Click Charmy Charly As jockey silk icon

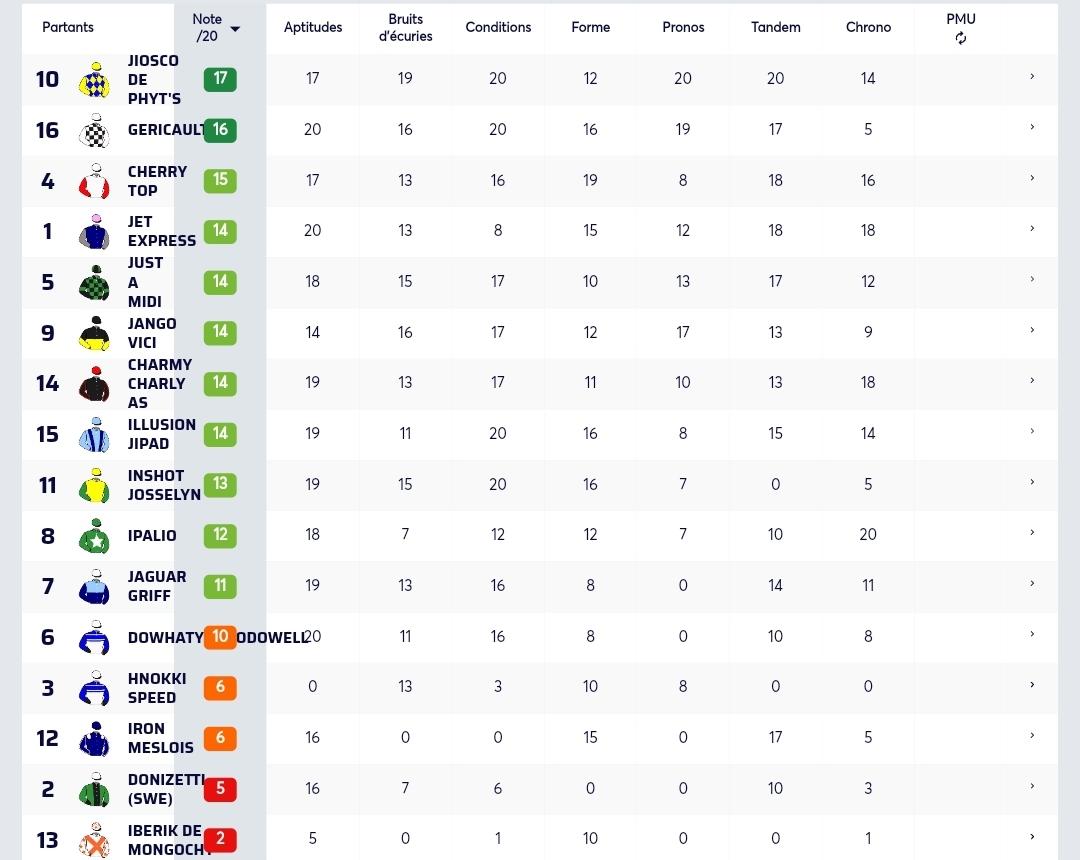click(94, 384)
